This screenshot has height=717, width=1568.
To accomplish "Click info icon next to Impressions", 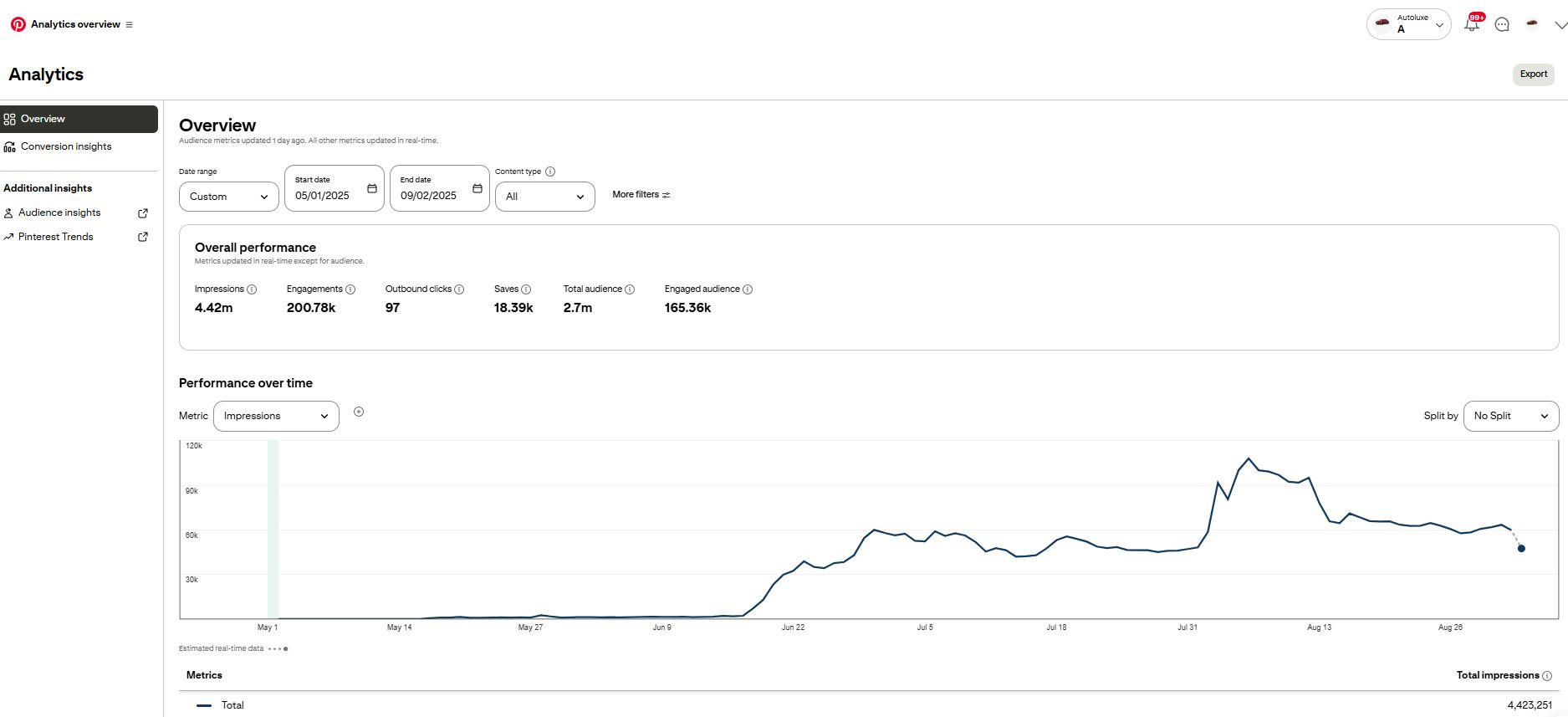I will coord(252,289).
